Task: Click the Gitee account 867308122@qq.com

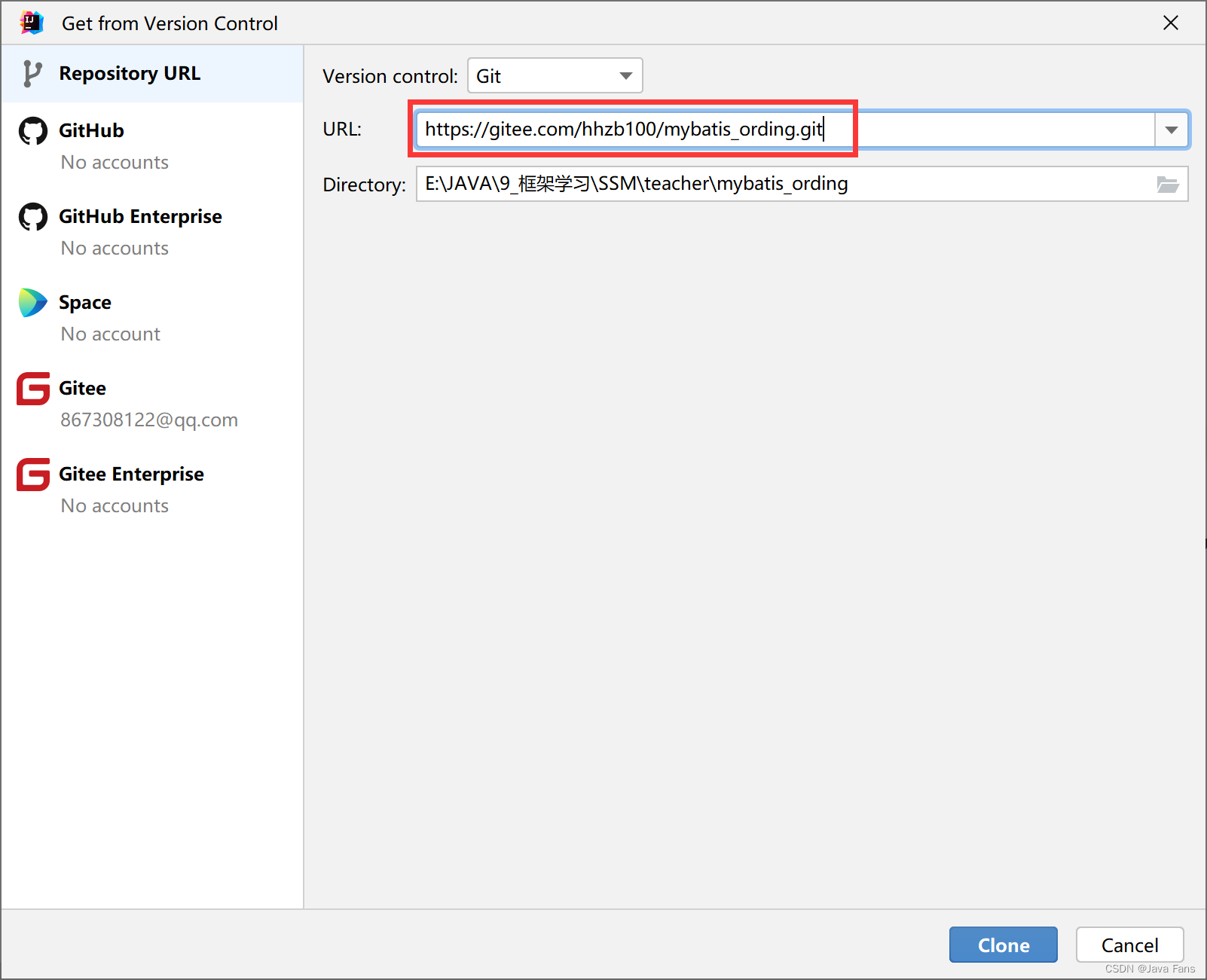Action: [x=149, y=420]
